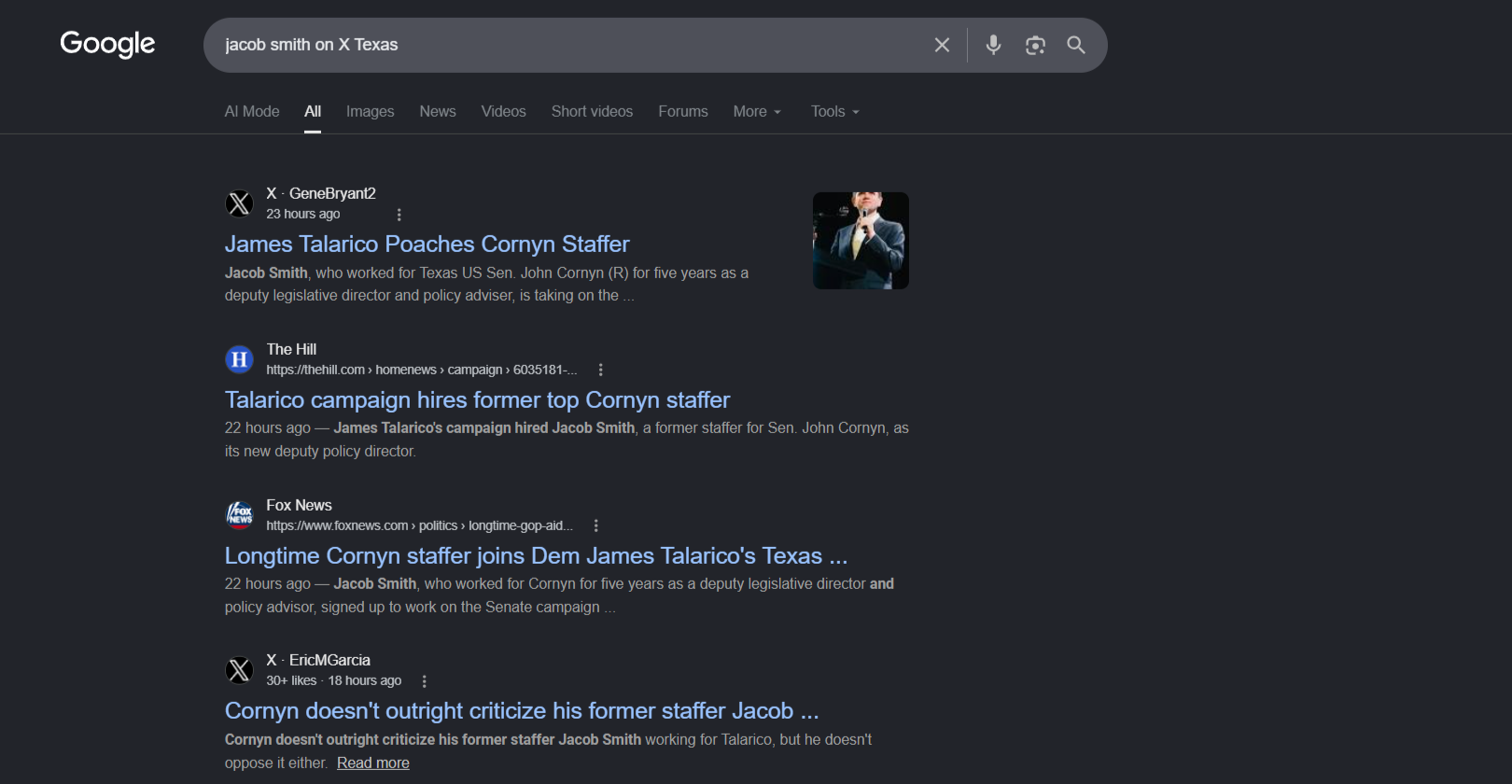Click the 'X · EricMGarcia' source name
This screenshot has height=784, width=1512.
(x=318, y=660)
